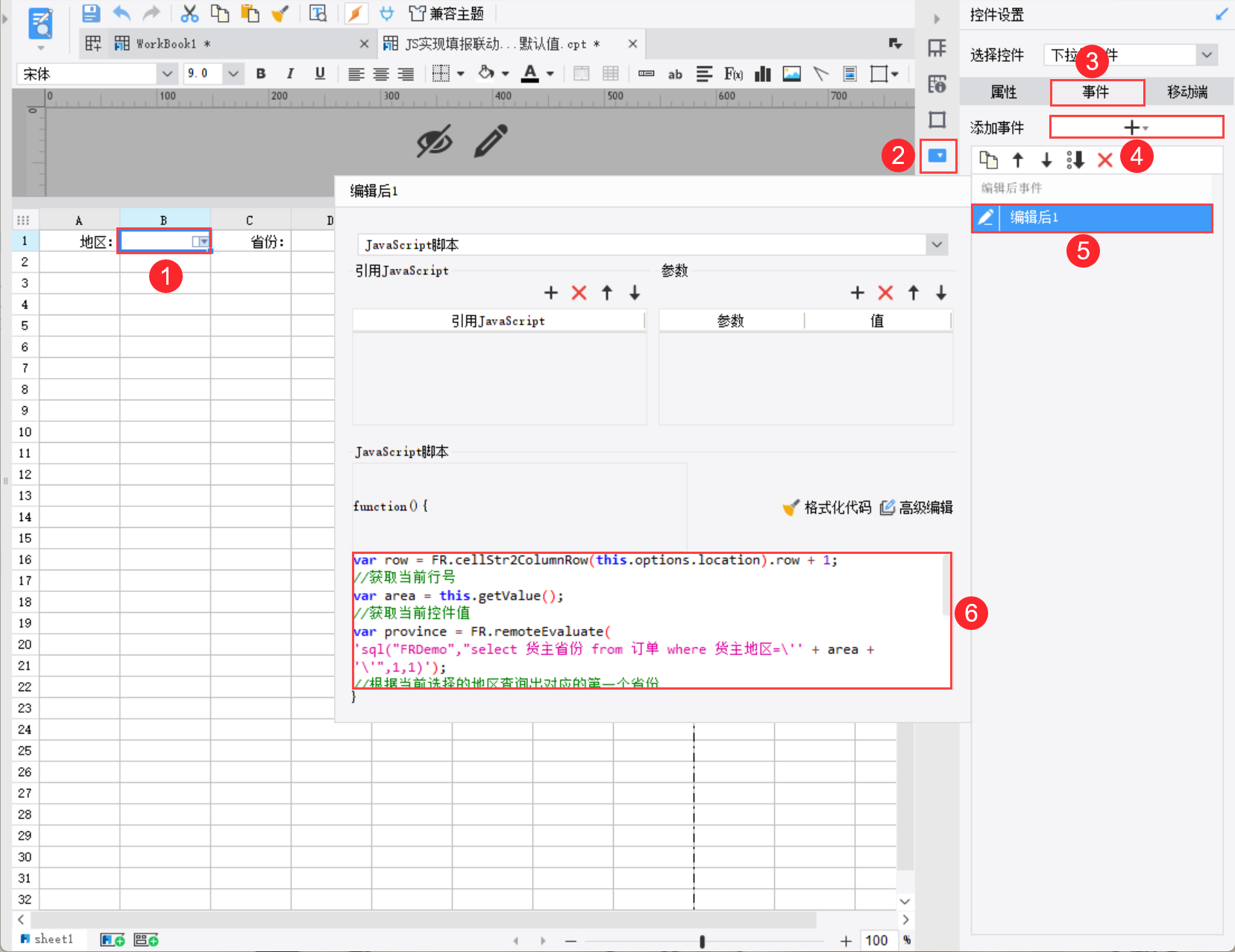The width and height of the screenshot is (1235, 952).
Task: Move the selected event down
Action: [1046, 160]
